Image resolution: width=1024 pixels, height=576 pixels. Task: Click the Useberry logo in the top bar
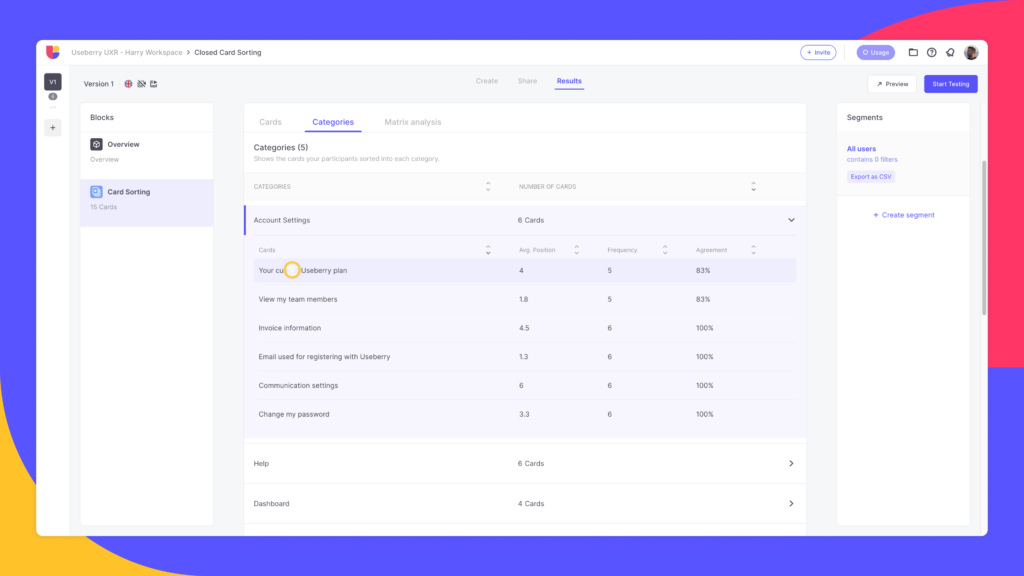(x=51, y=52)
